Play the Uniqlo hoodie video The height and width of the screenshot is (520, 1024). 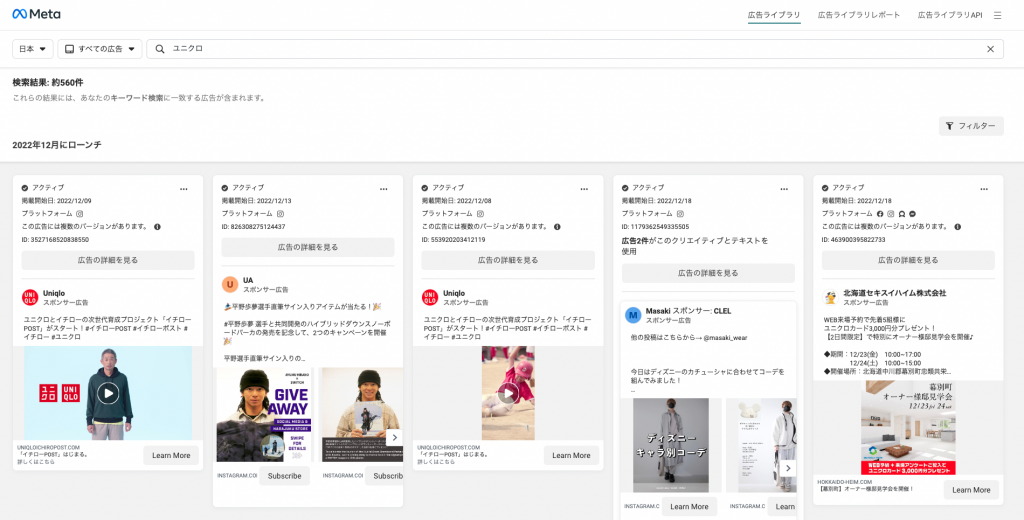pos(108,393)
